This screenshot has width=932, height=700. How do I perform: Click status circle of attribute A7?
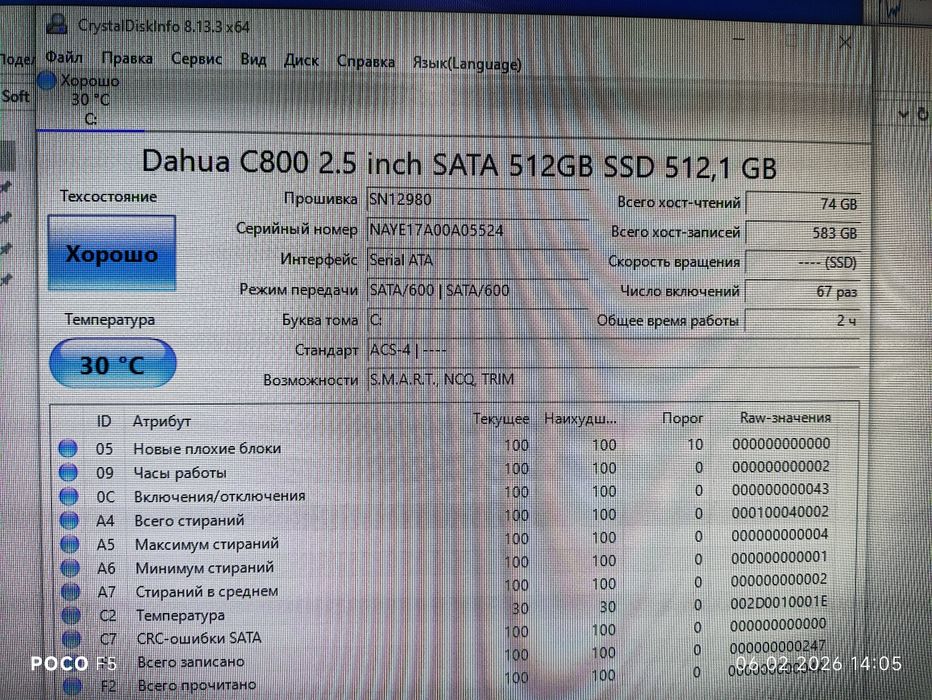pyautogui.click(x=71, y=591)
